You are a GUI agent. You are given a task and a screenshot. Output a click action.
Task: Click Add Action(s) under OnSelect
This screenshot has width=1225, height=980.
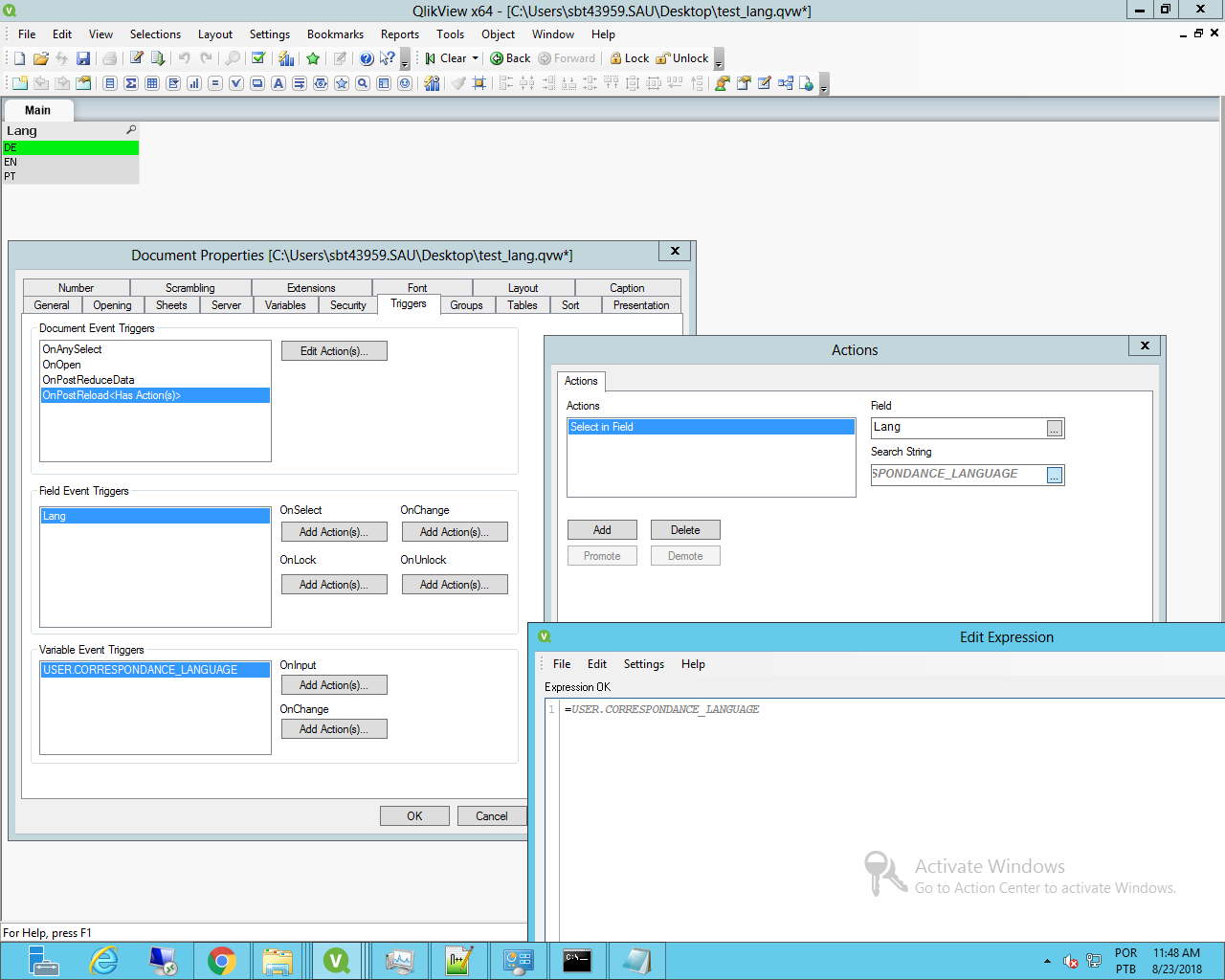click(x=334, y=532)
